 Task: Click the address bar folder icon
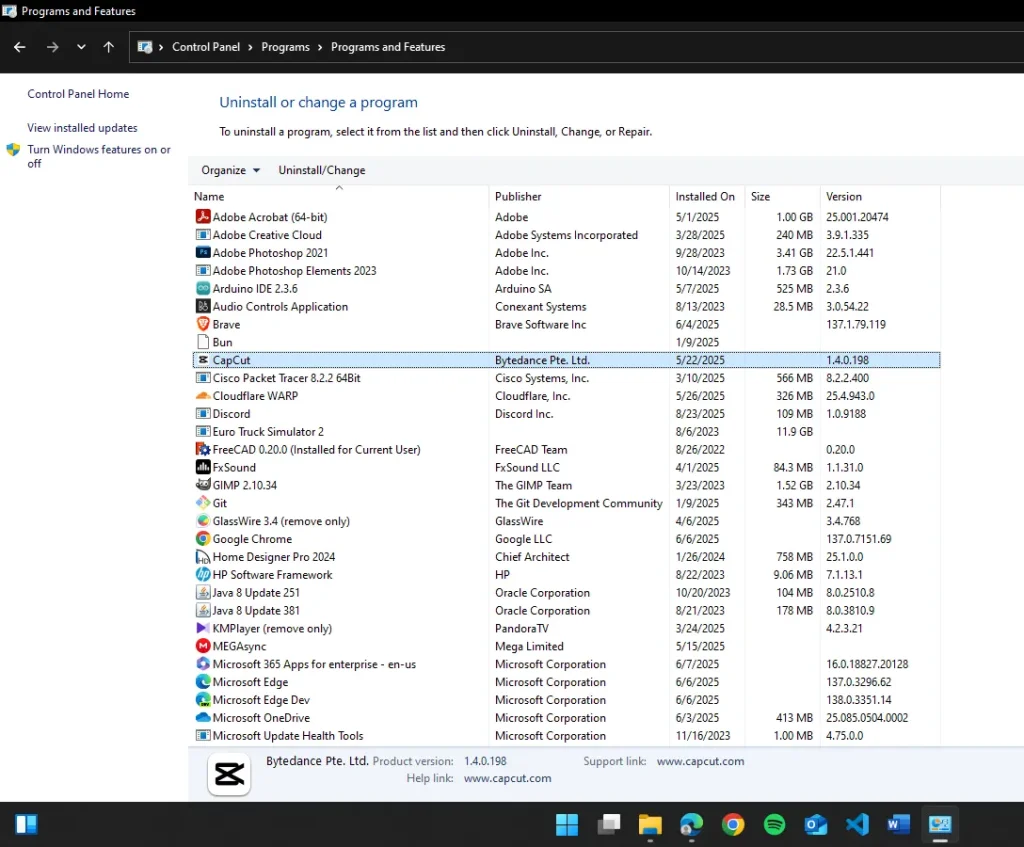click(144, 47)
